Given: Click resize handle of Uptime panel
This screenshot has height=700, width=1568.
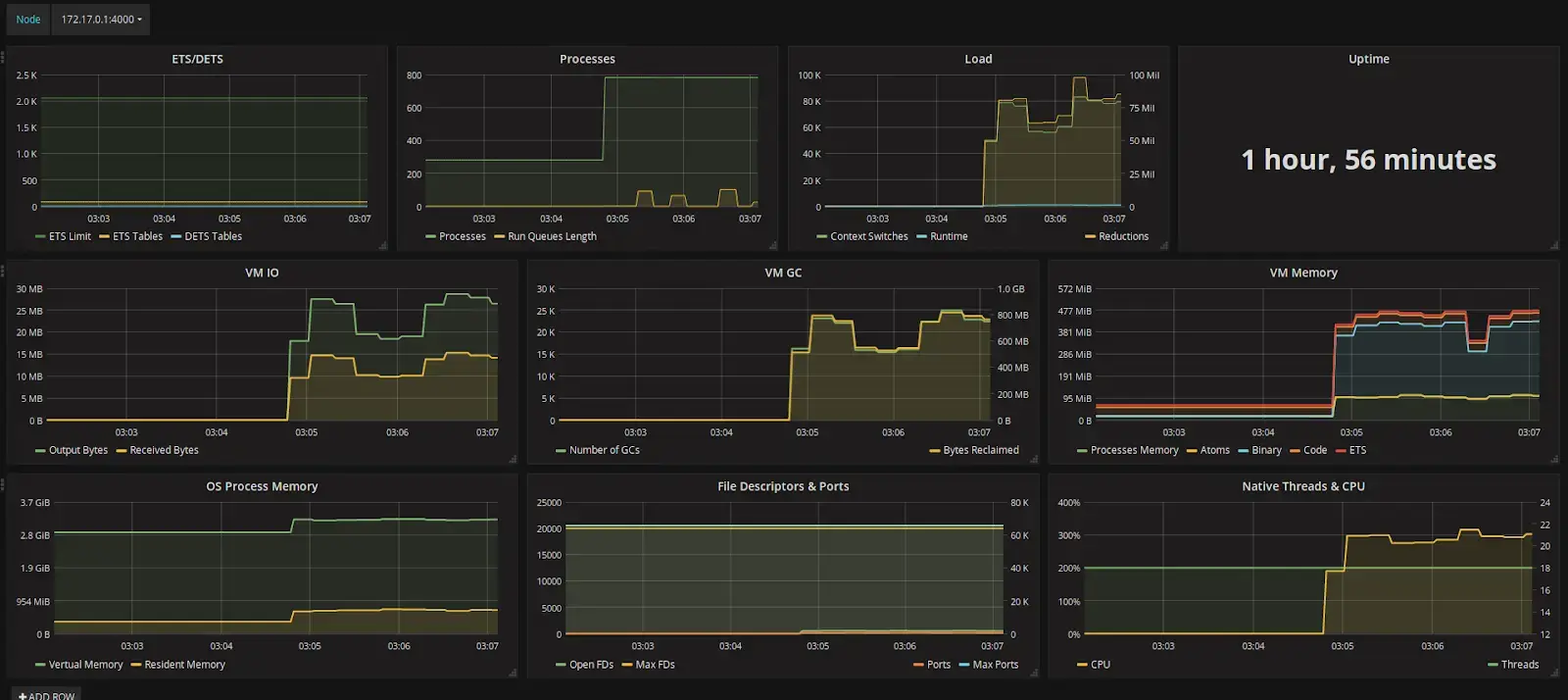Looking at the screenshot, I should (1553, 245).
